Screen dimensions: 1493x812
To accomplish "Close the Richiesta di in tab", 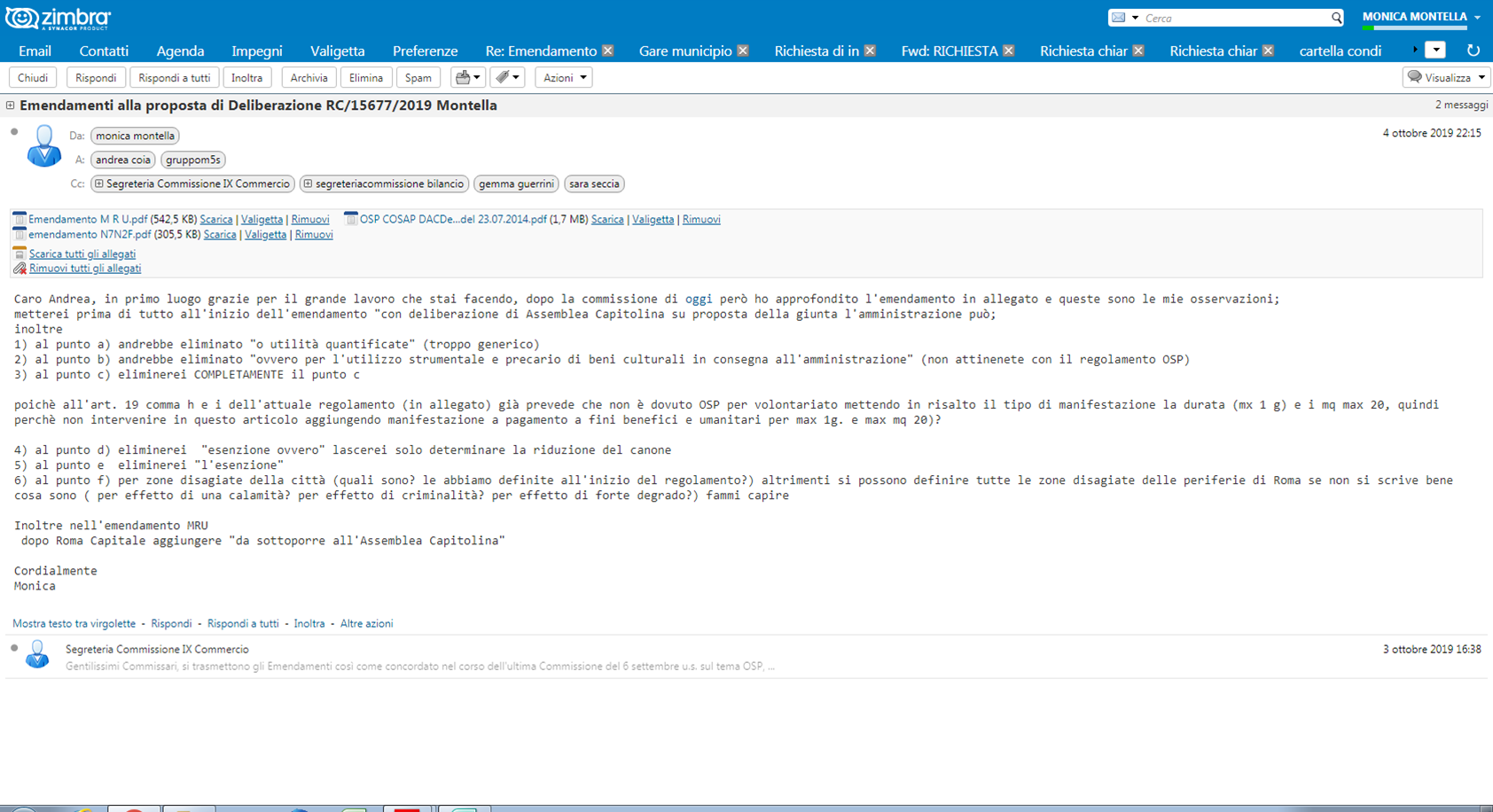I will pos(870,51).
